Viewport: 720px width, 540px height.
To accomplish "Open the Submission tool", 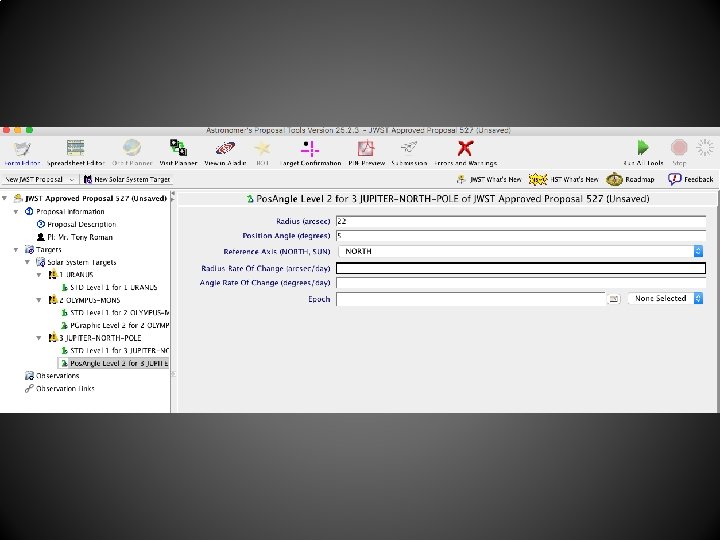I will (x=409, y=153).
